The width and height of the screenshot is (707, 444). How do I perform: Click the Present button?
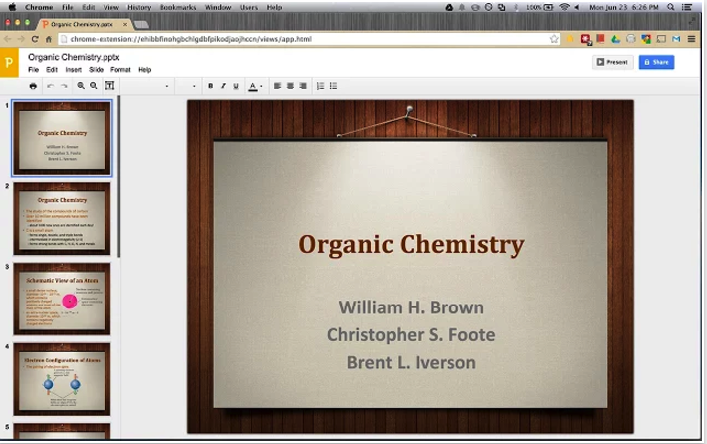click(612, 62)
